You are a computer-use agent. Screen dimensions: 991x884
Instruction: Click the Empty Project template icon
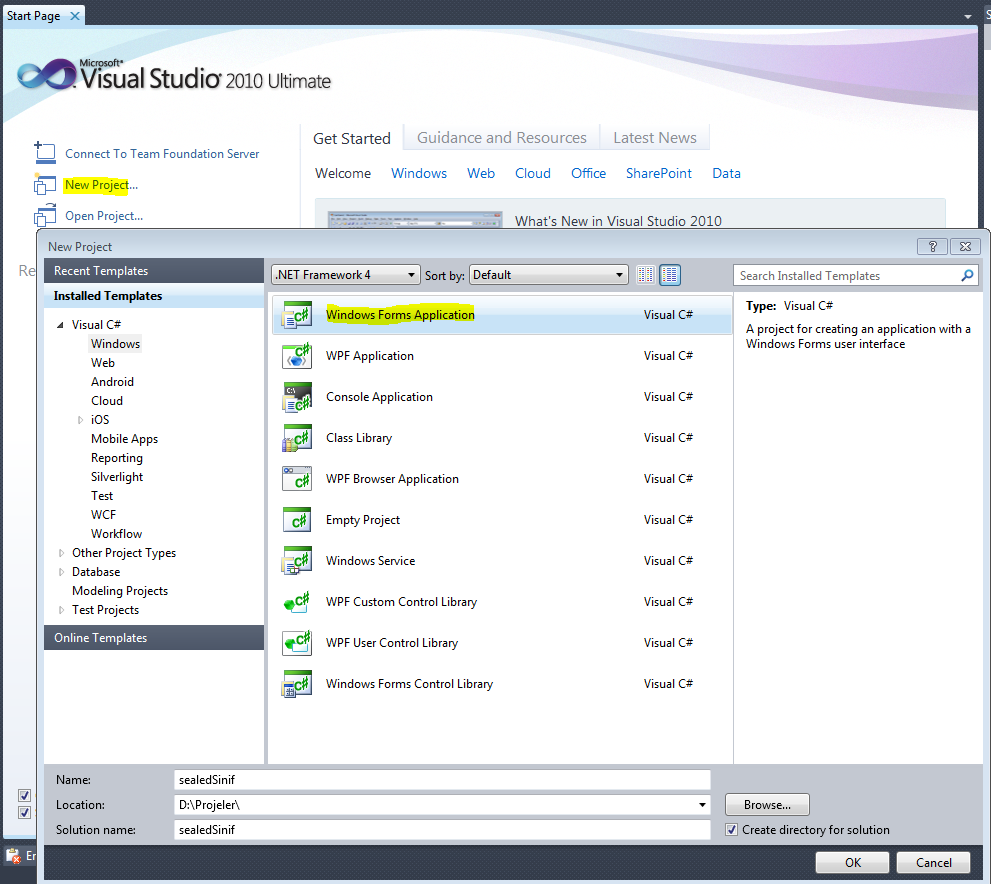pyautogui.click(x=297, y=520)
